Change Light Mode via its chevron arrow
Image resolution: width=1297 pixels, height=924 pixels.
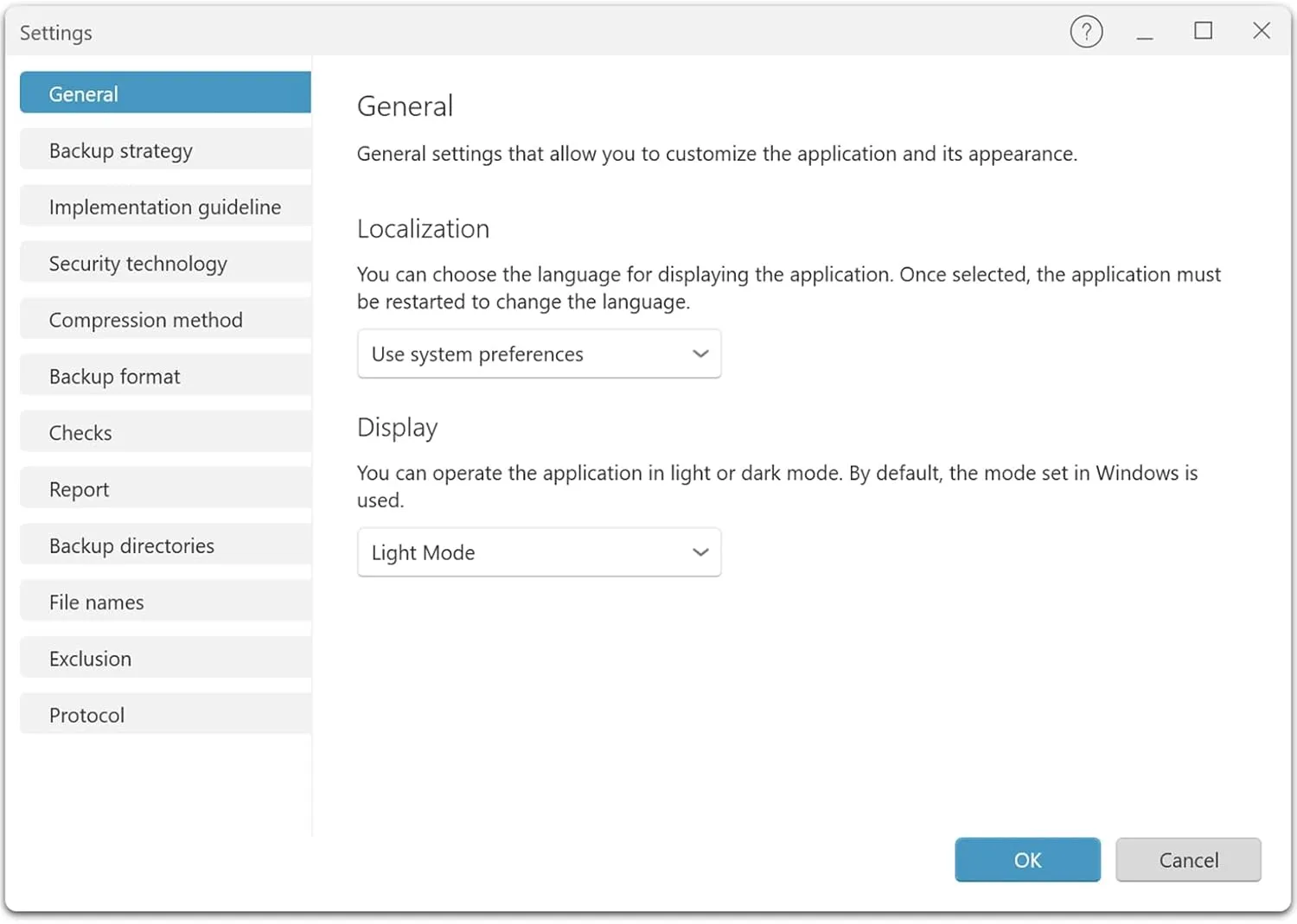coord(700,552)
